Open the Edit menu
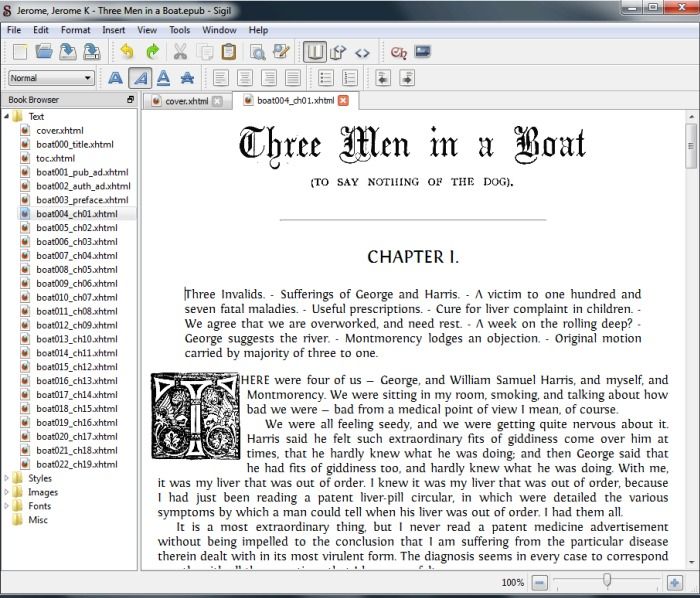This screenshot has height=598, width=700. [41, 30]
